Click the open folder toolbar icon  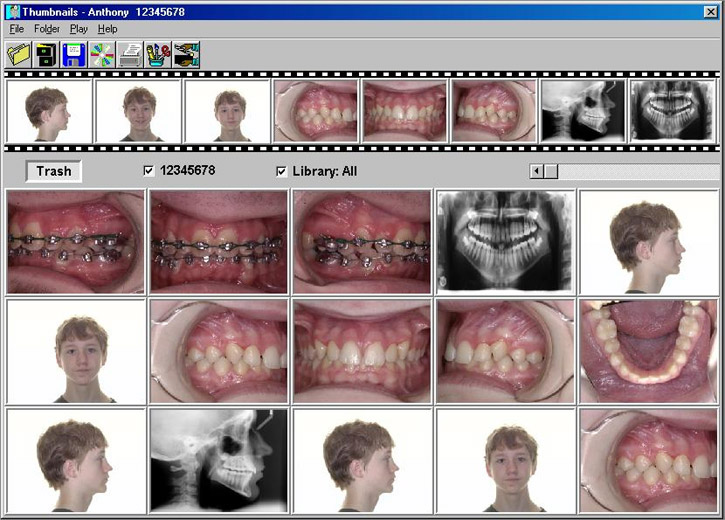pos(19,55)
